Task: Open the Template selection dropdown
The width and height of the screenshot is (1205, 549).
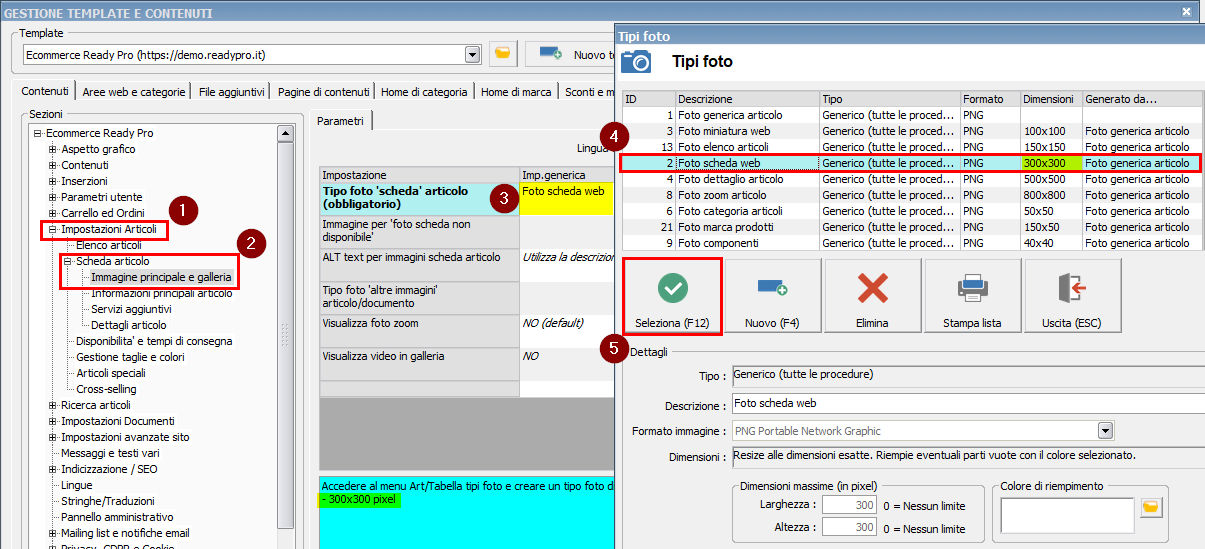Action: point(472,54)
